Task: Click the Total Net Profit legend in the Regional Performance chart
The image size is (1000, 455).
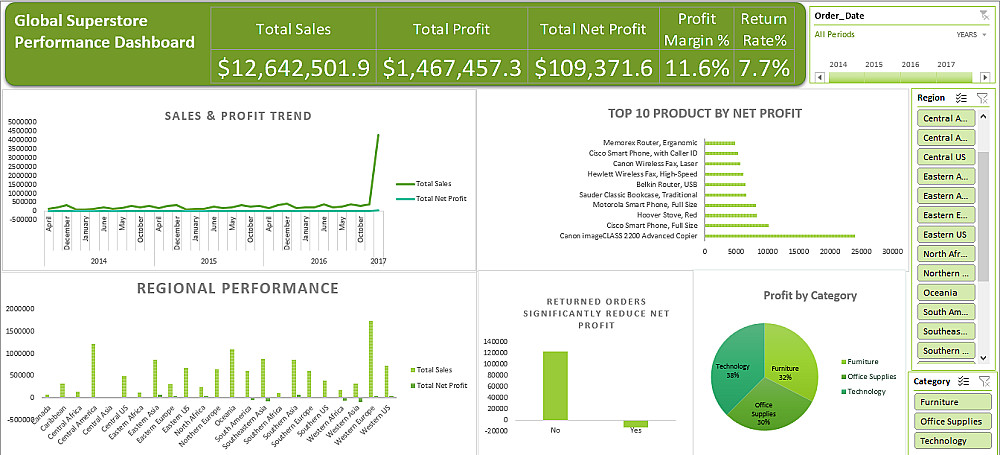Action: point(438,385)
